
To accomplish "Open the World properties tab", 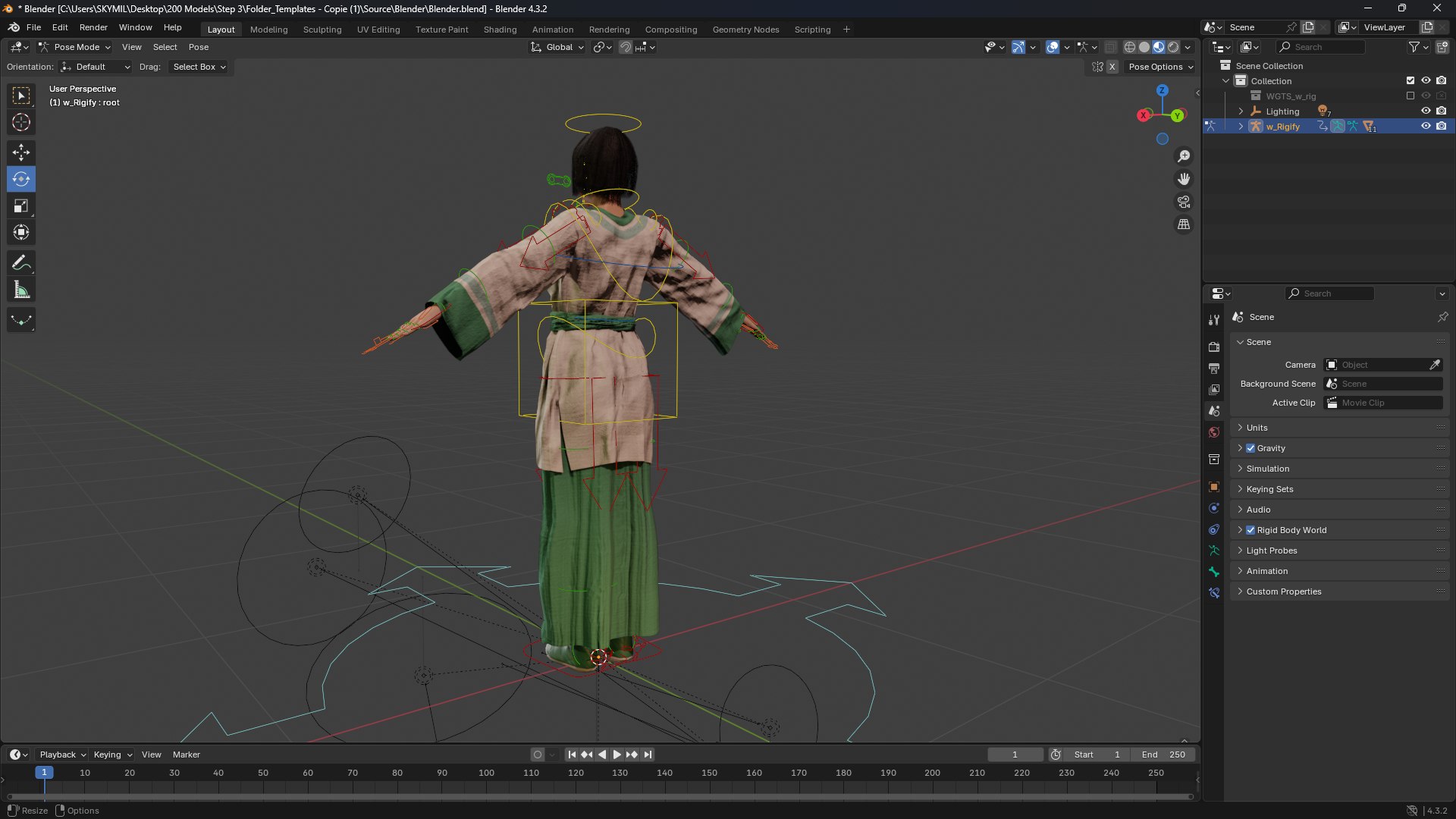I will pos(1214,432).
